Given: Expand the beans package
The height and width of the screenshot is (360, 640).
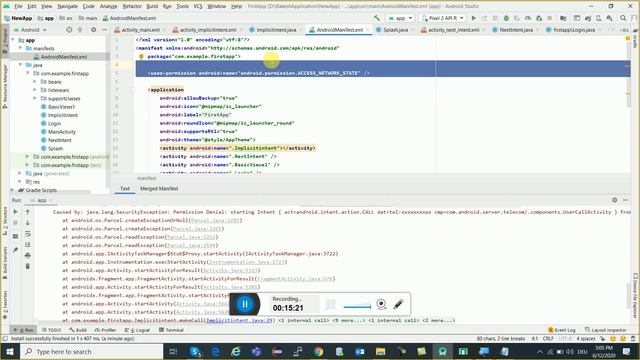Looking at the screenshot, I should [x=35, y=82].
